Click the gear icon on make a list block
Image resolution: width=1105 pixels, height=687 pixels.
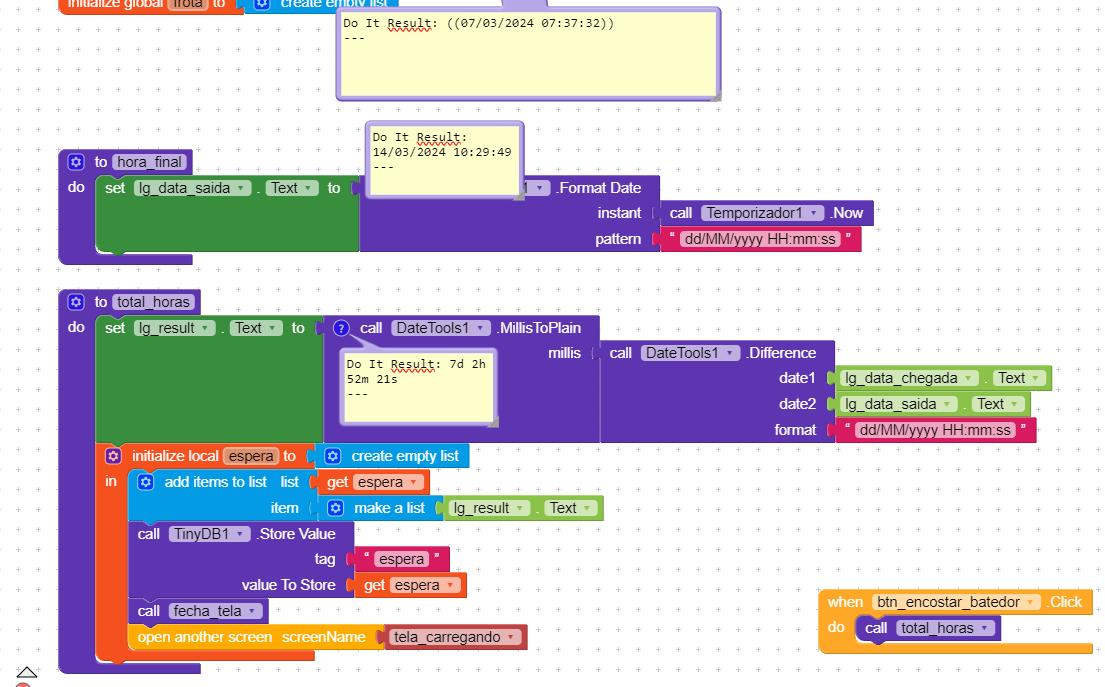tap(335, 507)
